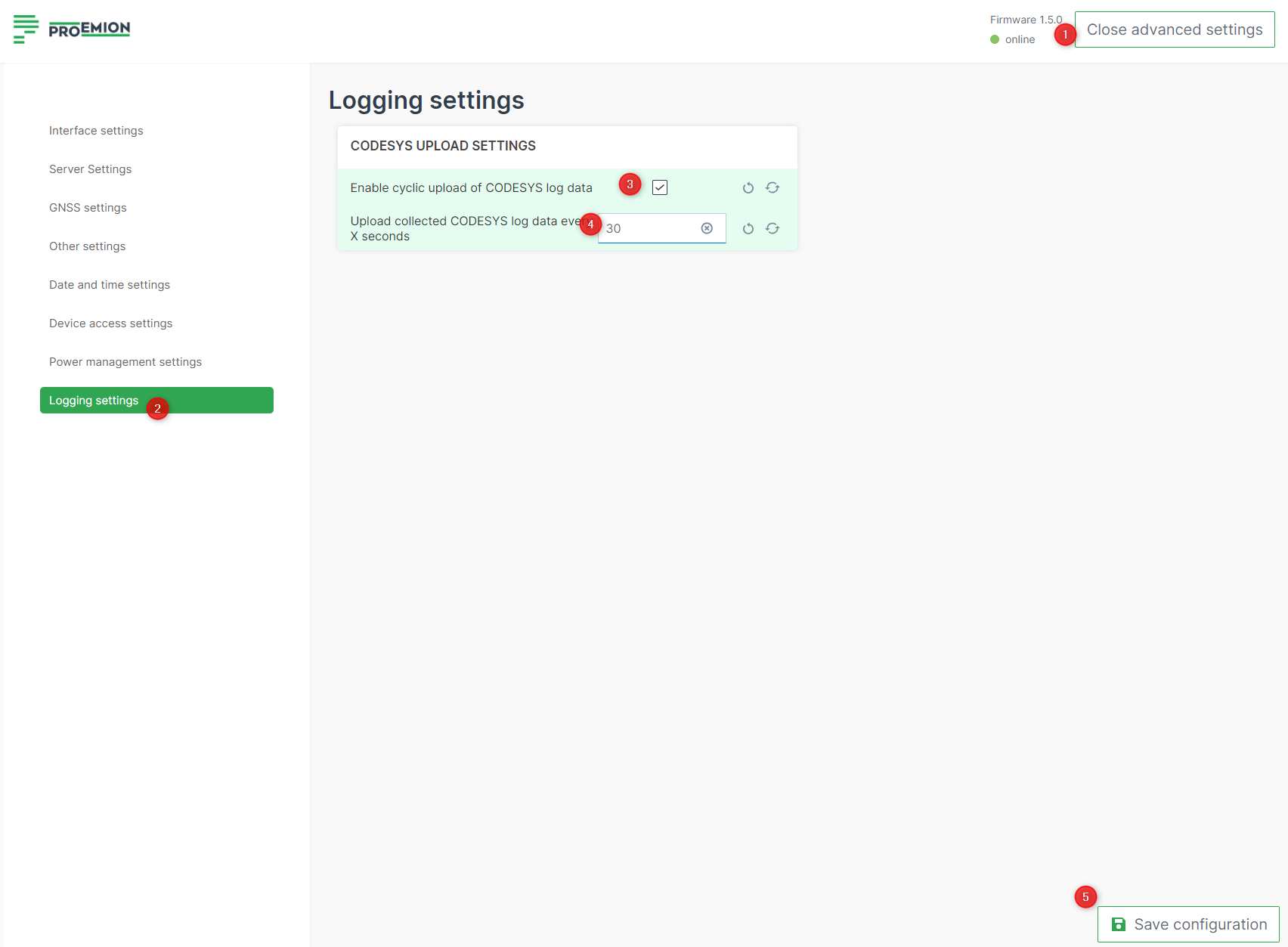
Task: Toggle cyclic upload of CODESYS log data checkbox
Action: pyautogui.click(x=660, y=187)
